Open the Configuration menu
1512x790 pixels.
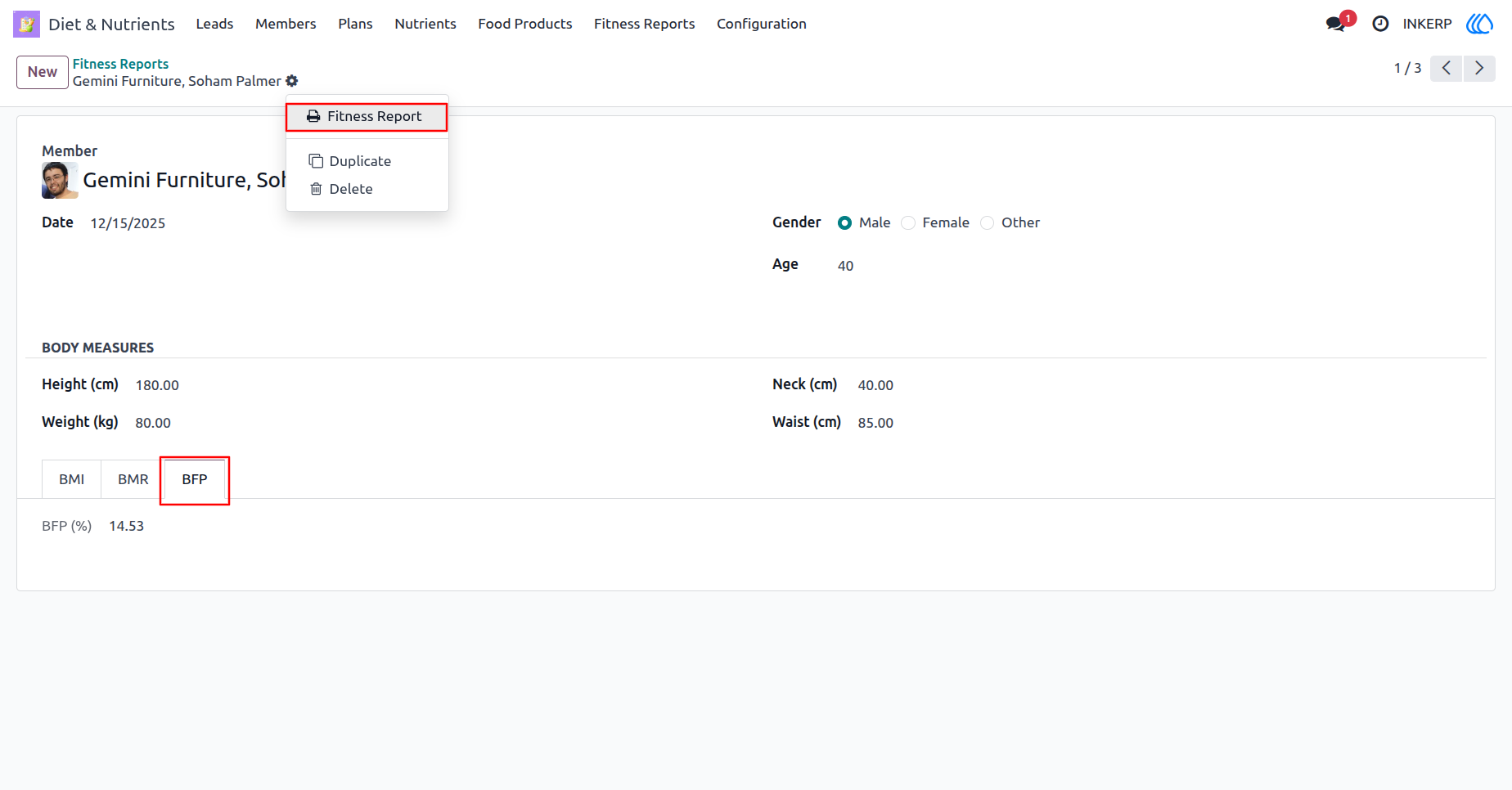(x=762, y=24)
